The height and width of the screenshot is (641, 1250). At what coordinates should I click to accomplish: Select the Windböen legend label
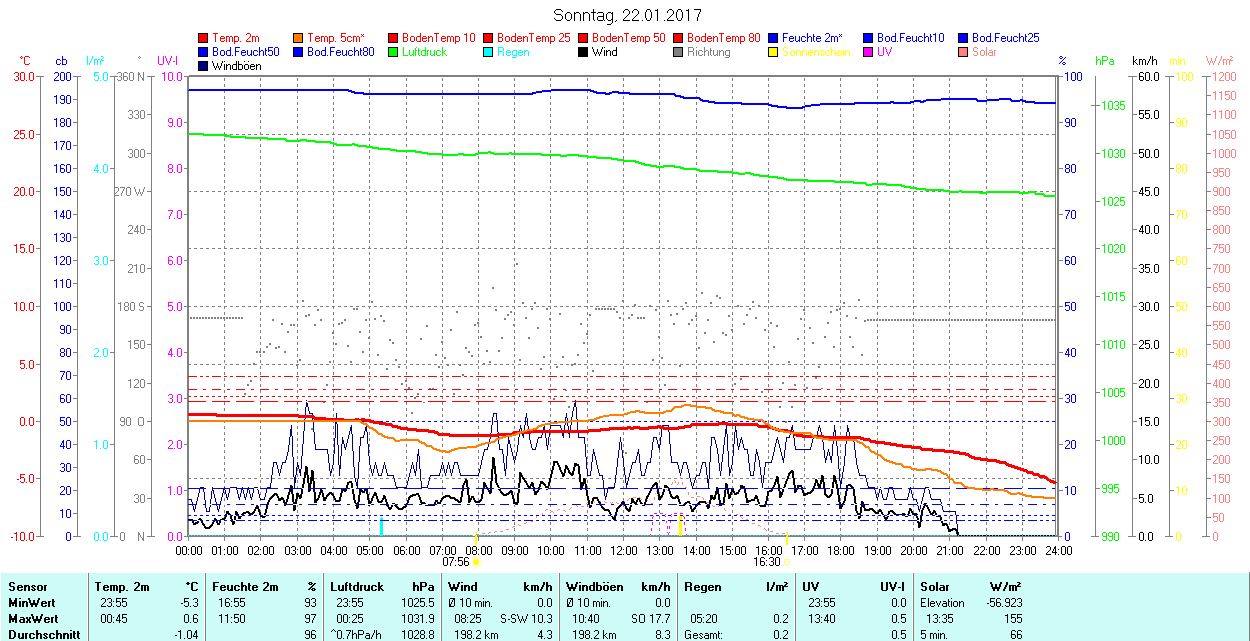tap(236, 66)
